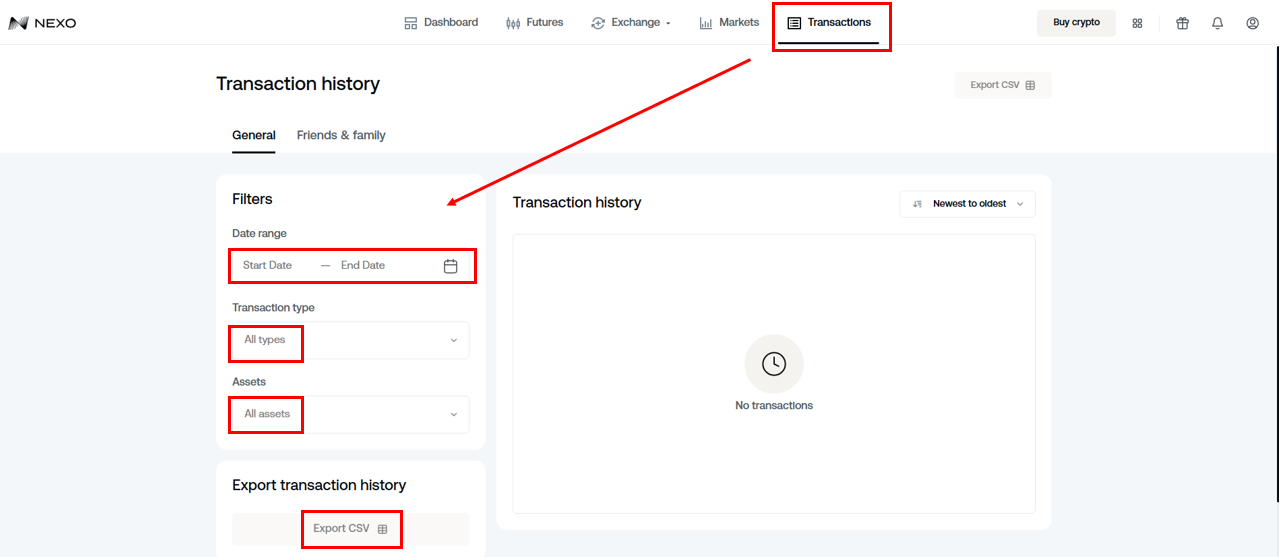Screen dimensions: 1279x557
Task: Open the Markets page
Action: click(729, 22)
